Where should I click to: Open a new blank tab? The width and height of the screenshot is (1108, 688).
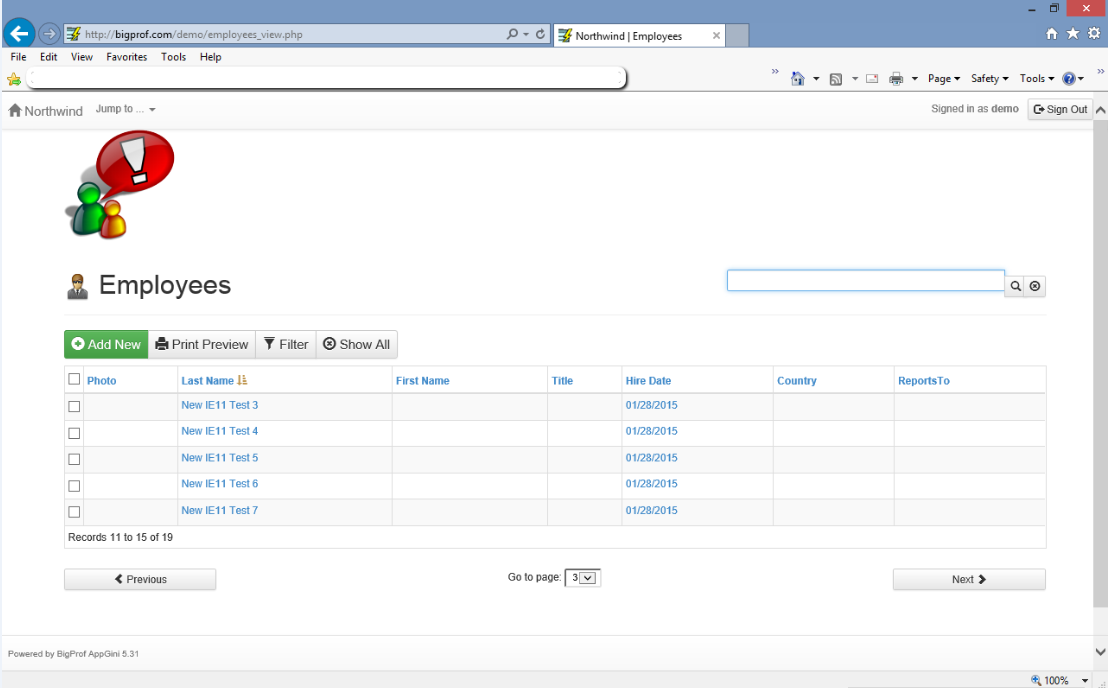(737, 35)
